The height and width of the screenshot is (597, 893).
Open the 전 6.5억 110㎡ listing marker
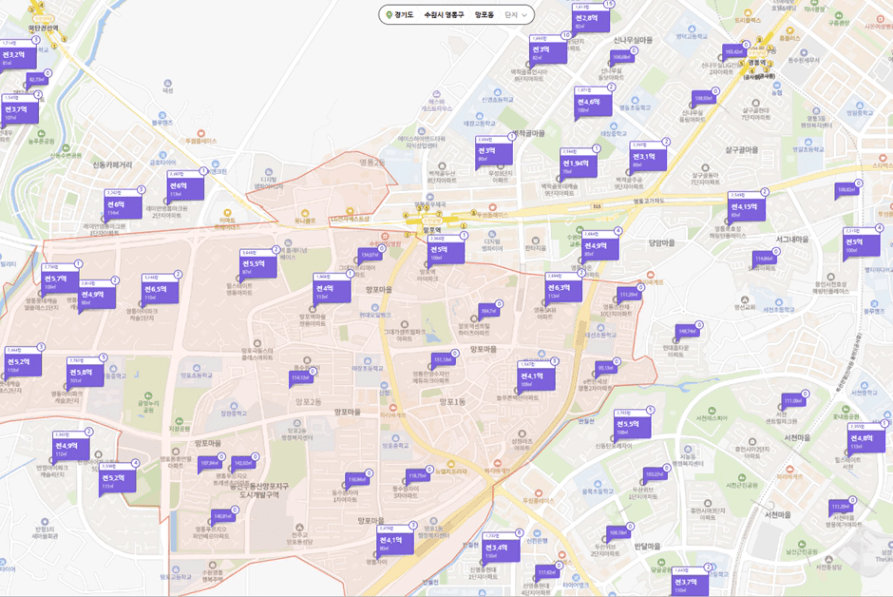point(155,291)
